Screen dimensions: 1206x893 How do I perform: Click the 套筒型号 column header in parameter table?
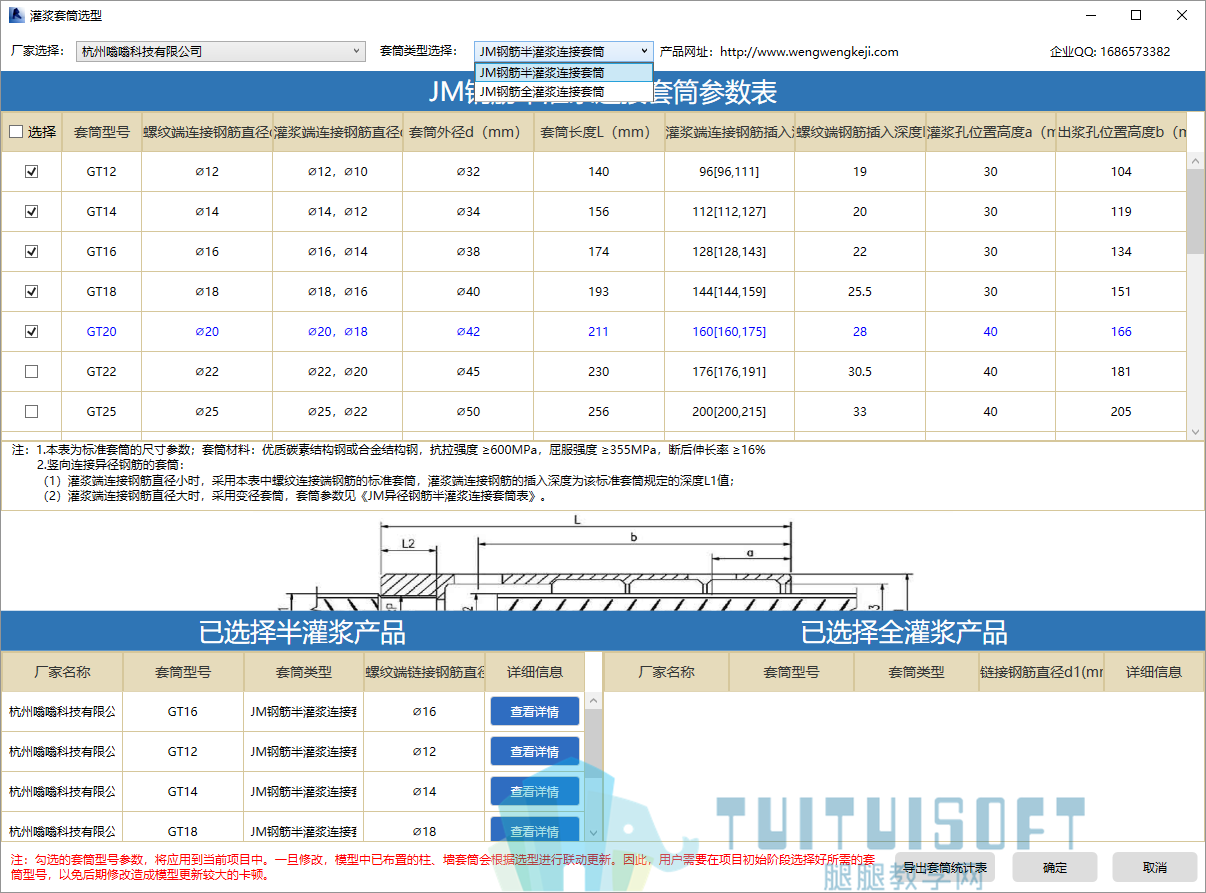tap(101, 132)
